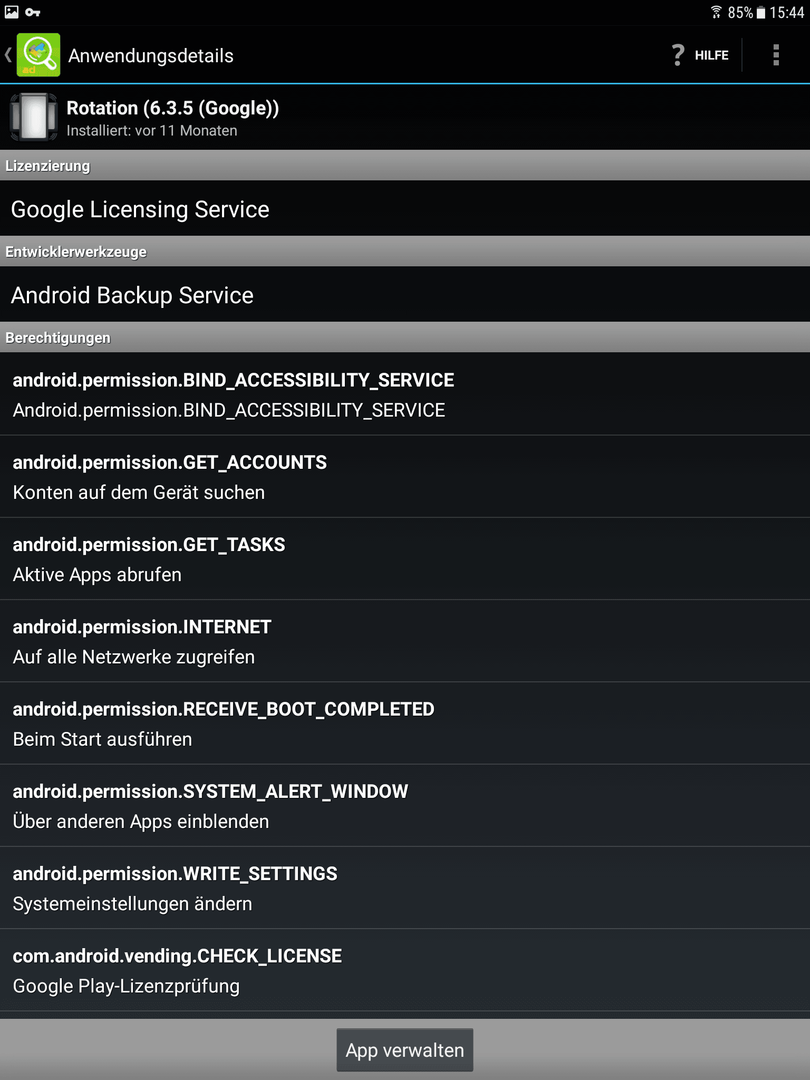Select the RECEIVE_BOOT_COMPLETED permission row
The image size is (810, 1080).
[405, 723]
